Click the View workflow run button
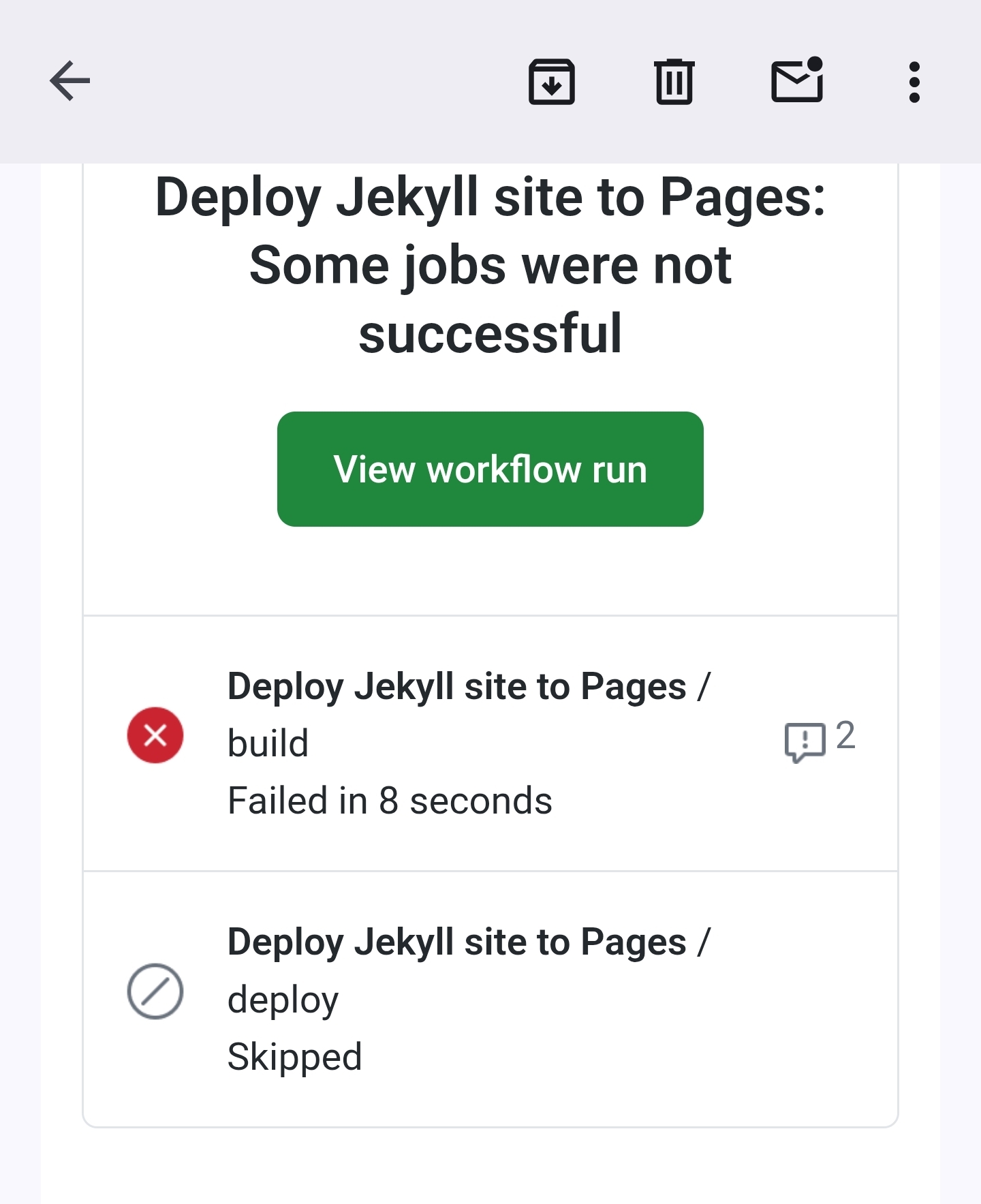This screenshot has width=981, height=1204. (490, 469)
